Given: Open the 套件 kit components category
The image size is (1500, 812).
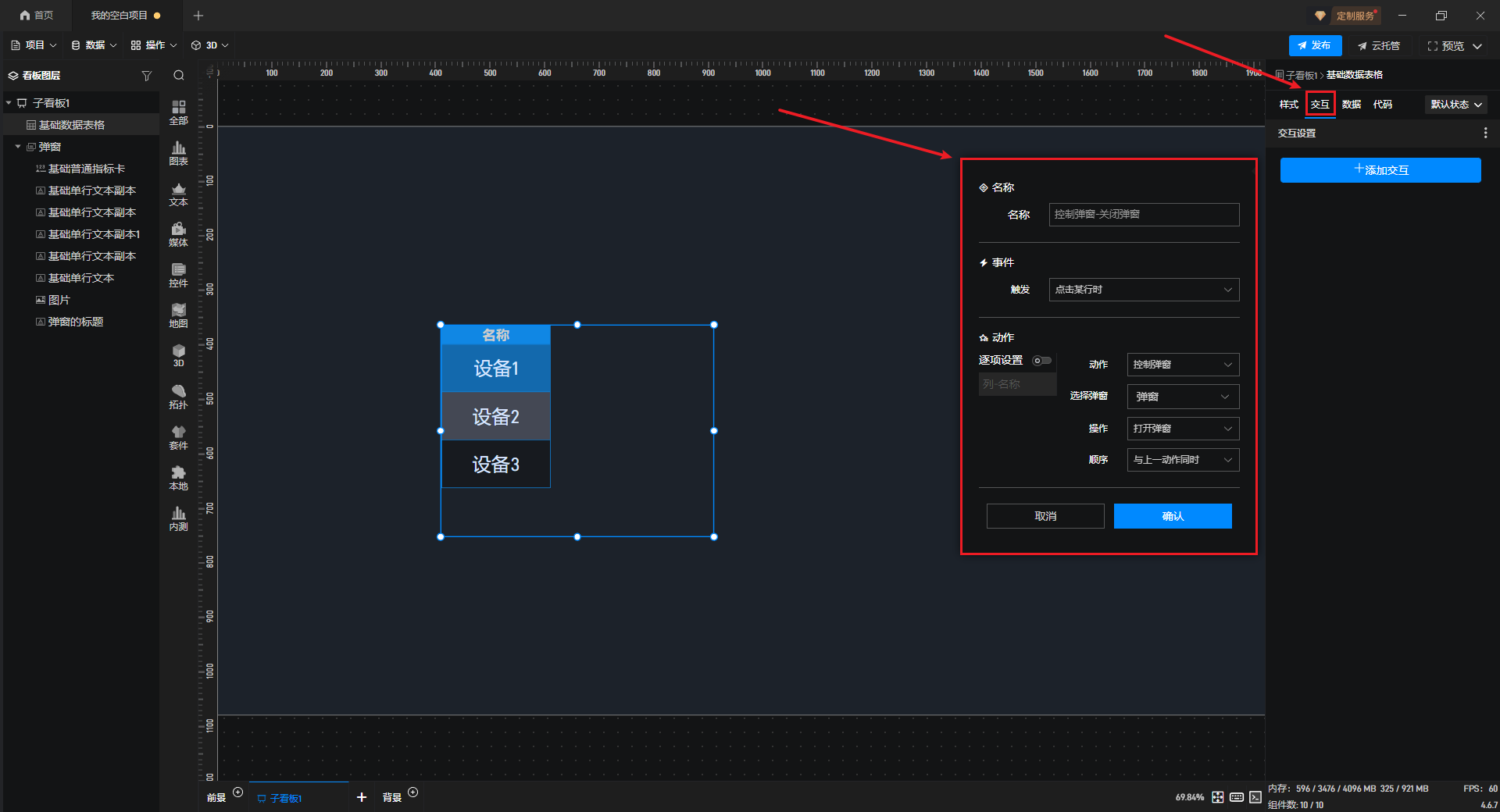Looking at the screenshot, I should [178, 436].
